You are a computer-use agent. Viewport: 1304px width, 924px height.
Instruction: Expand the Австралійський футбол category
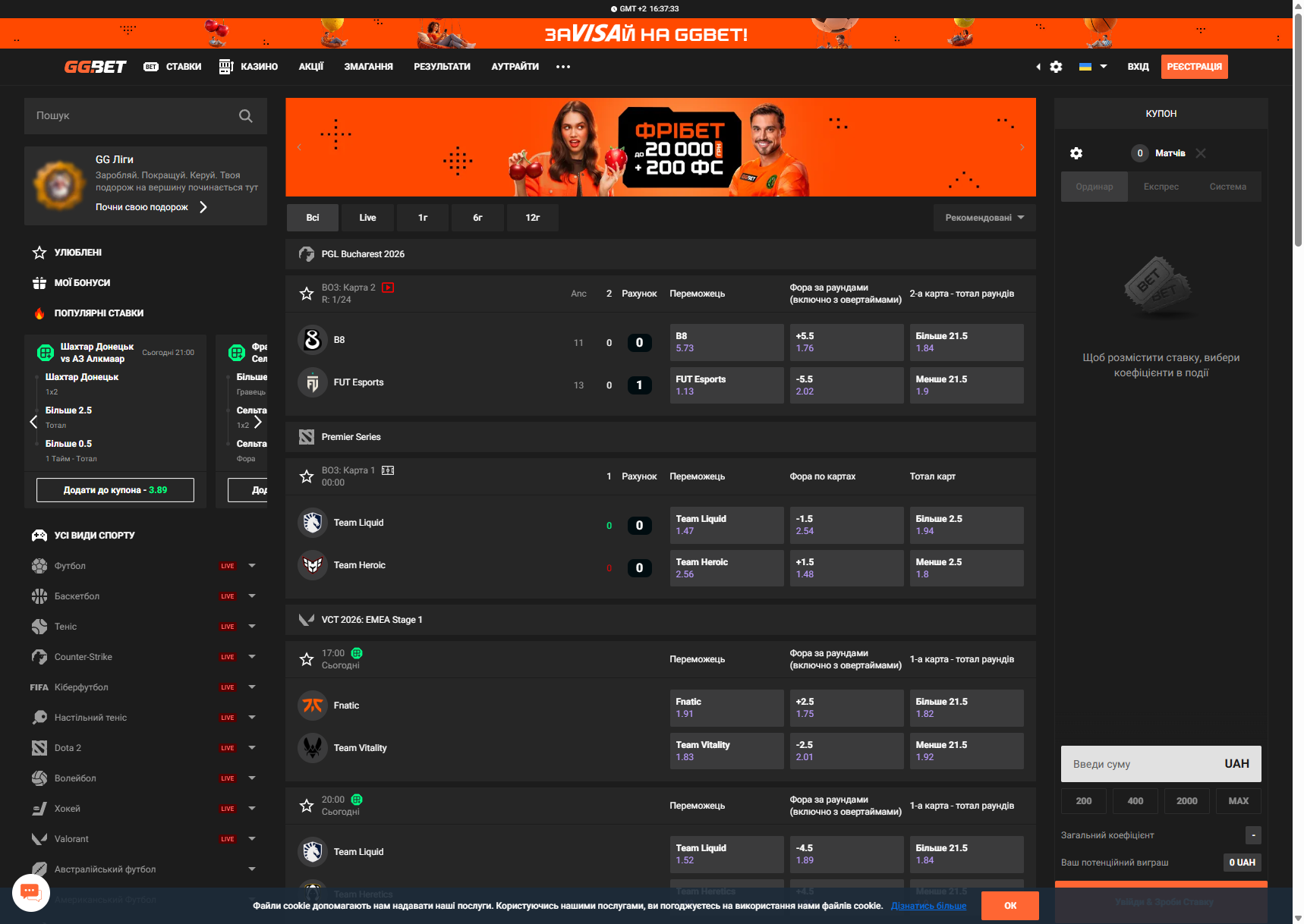point(252,869)
